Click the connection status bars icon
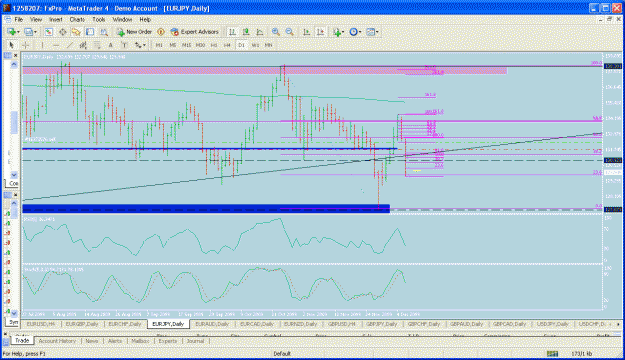 552,354
